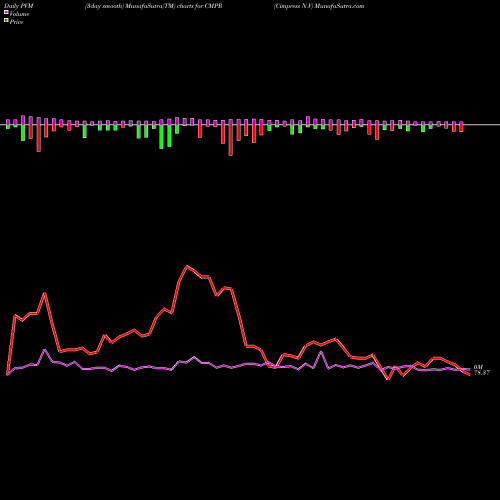The height and width of the screenshot is (500, 500).
Task: Click the 0M volume value label
Action: coord(478,367)
